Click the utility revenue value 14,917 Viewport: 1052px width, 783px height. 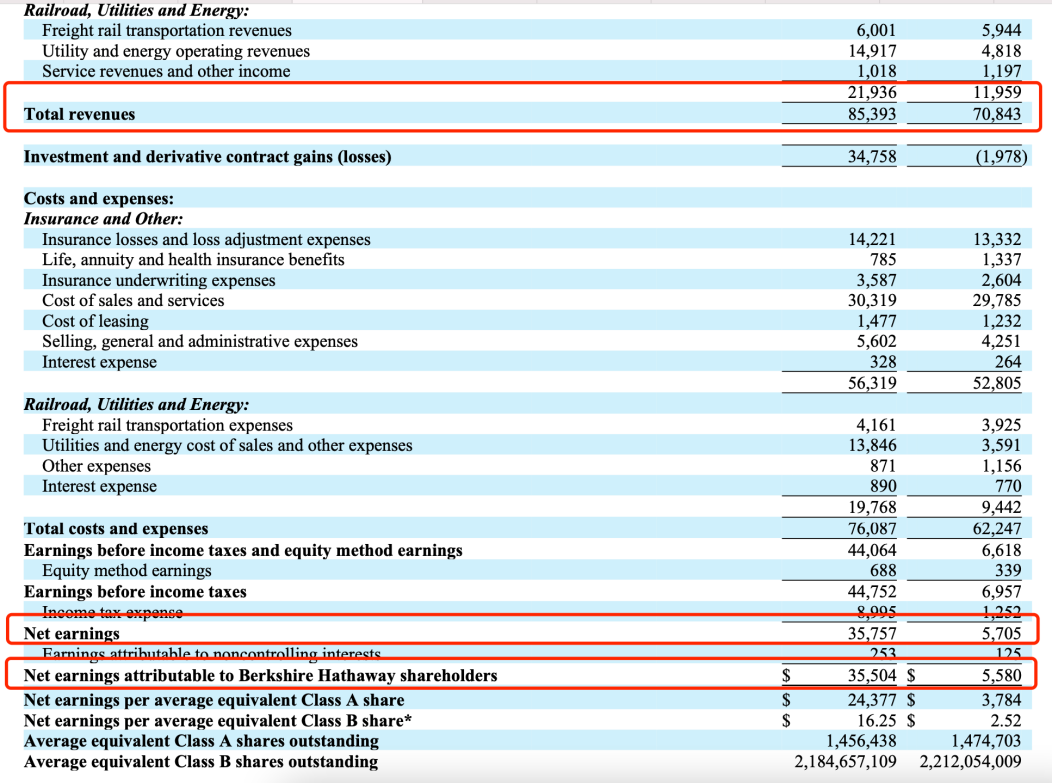(x=872, y=51)
